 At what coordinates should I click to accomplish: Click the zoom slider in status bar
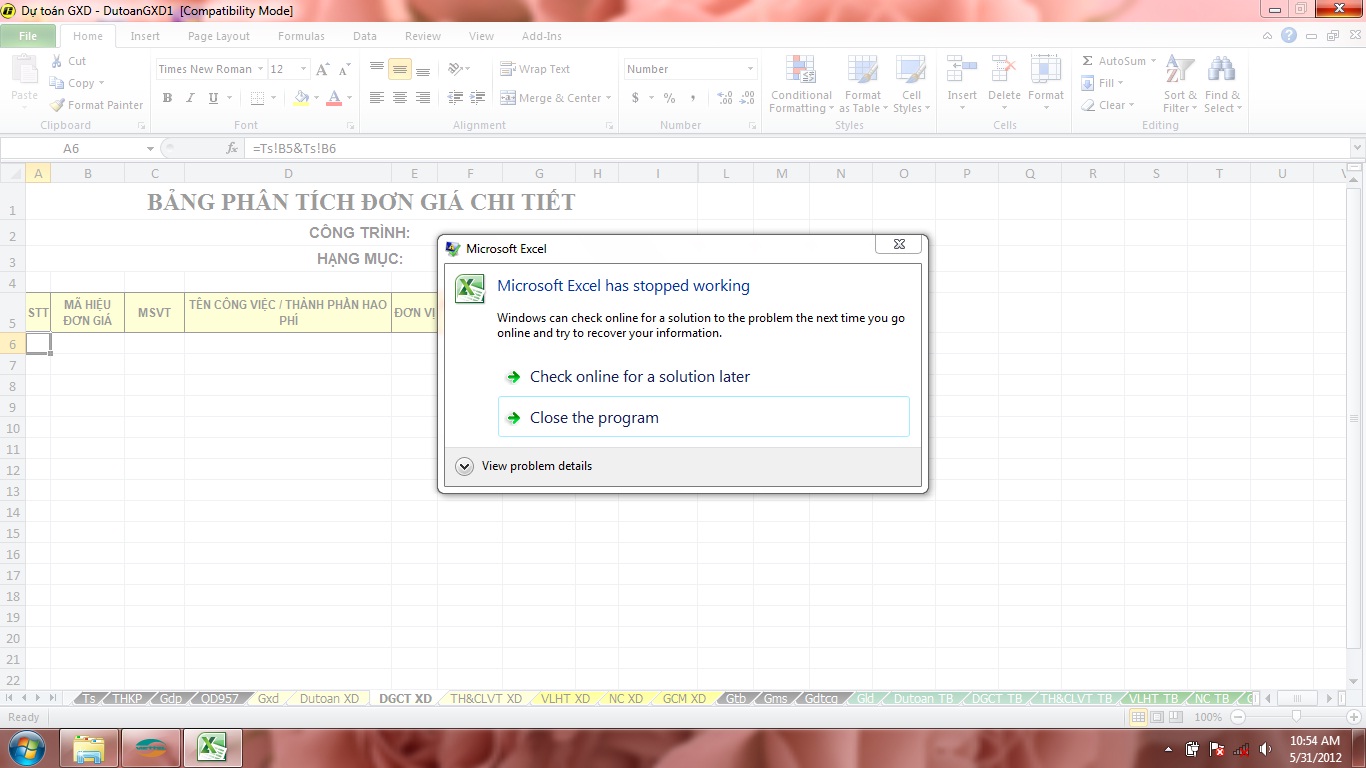point(1297,717)
